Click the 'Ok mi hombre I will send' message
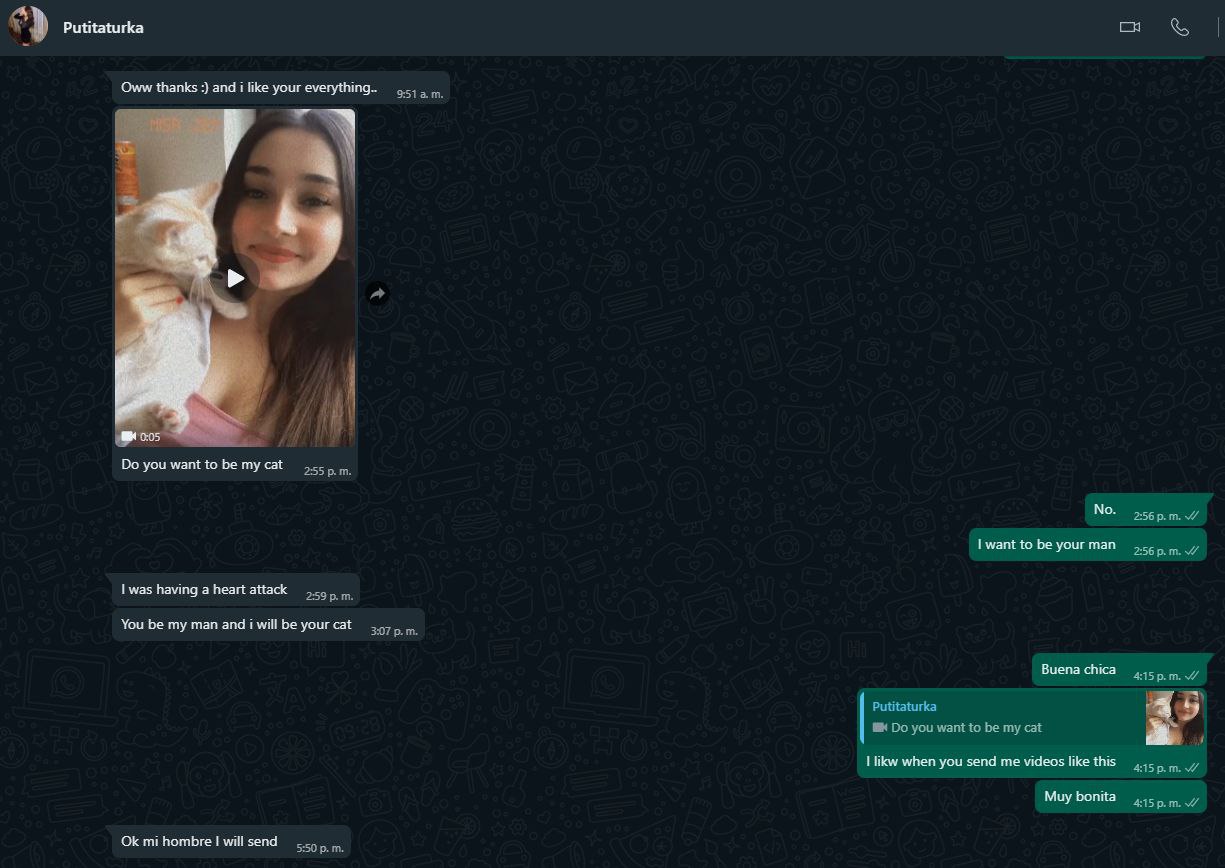This screenshot has height=868, width=1225. tap(232, 842)
